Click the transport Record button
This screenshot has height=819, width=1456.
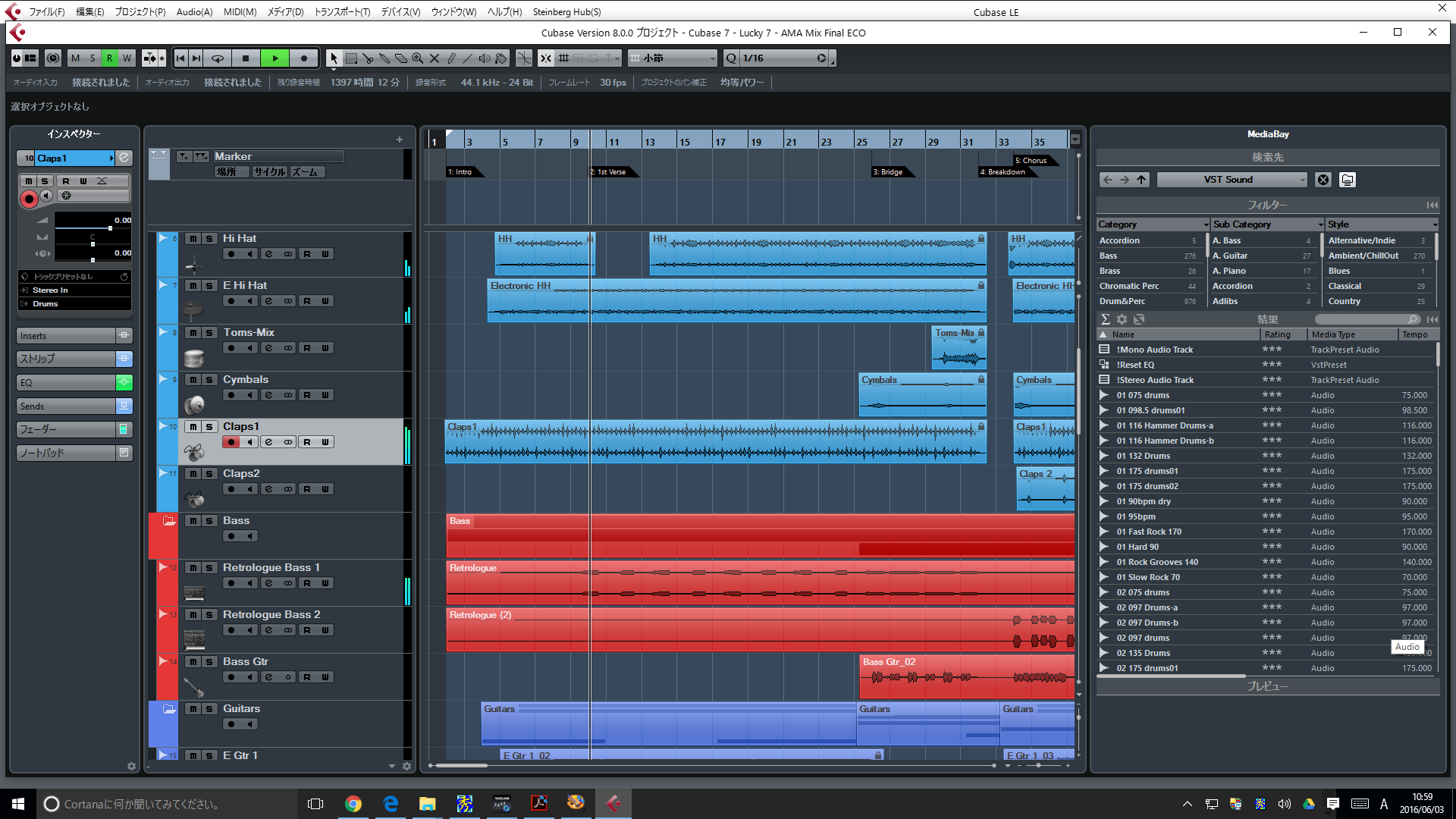point(304,58)
